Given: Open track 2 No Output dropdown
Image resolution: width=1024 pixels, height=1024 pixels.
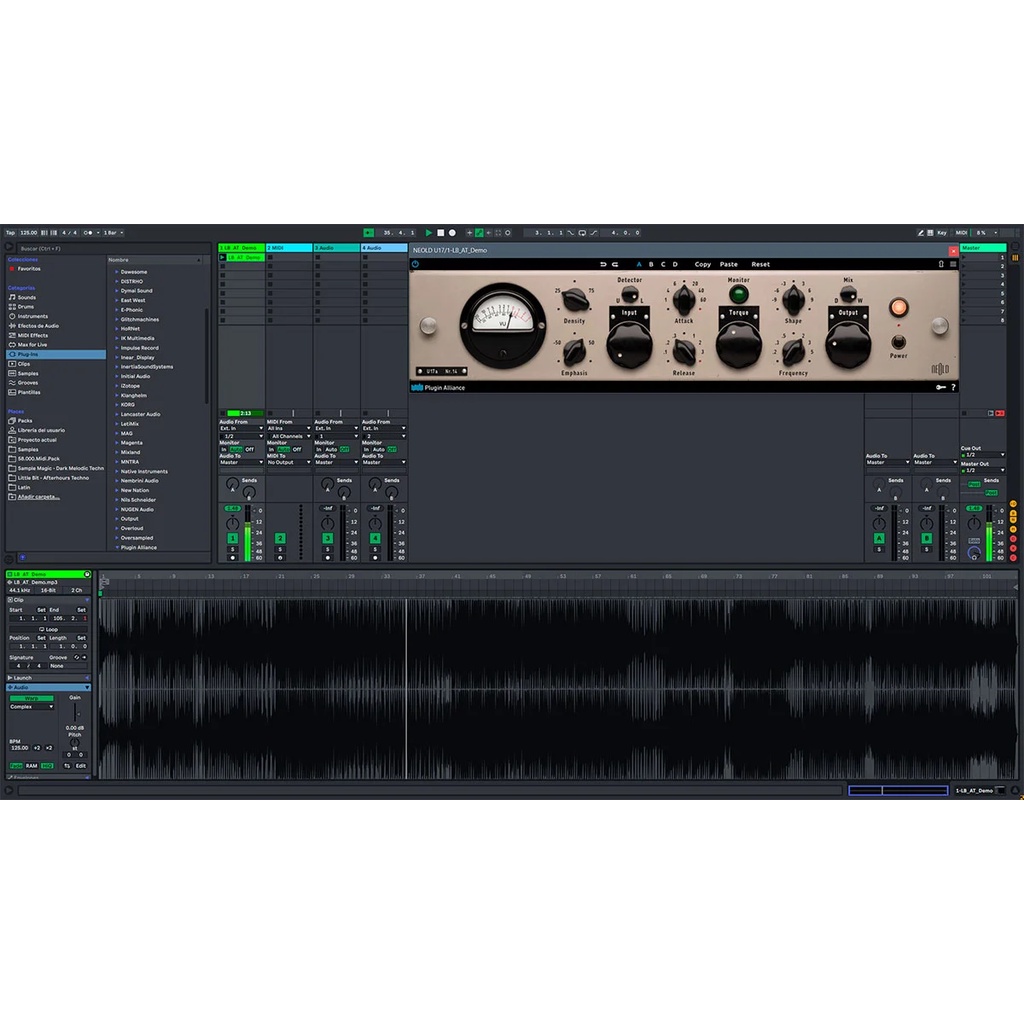Looking at the screenshot, I should click(289, 462).
